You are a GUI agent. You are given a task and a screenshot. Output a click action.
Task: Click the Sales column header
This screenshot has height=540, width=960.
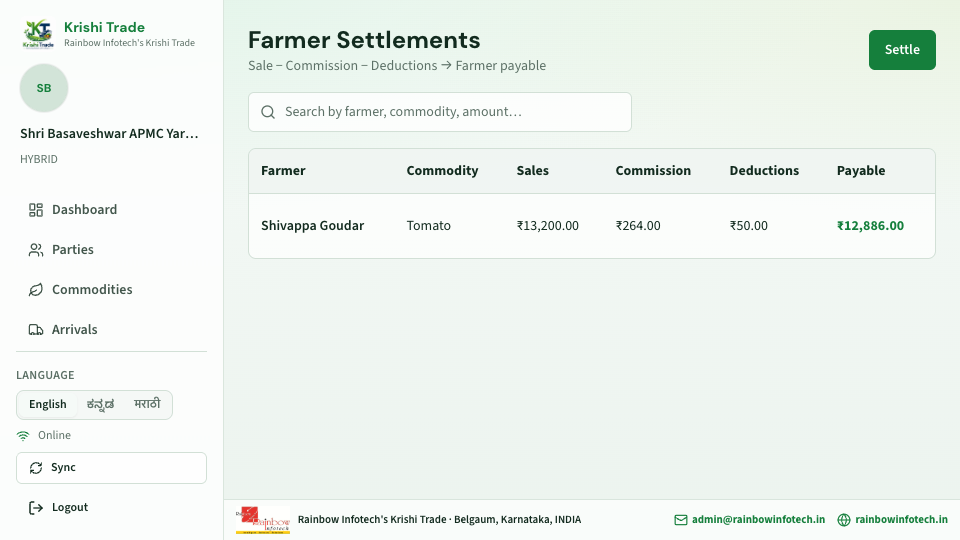tap(532, 171)
